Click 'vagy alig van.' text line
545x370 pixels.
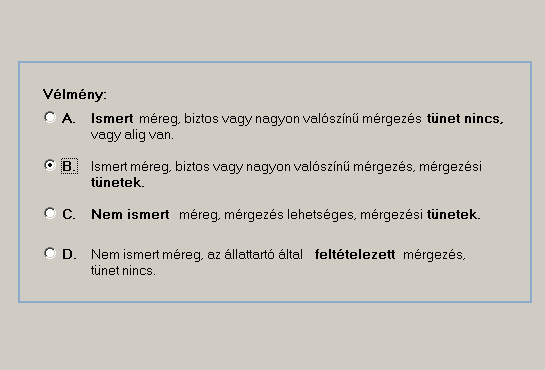(132, 135)
